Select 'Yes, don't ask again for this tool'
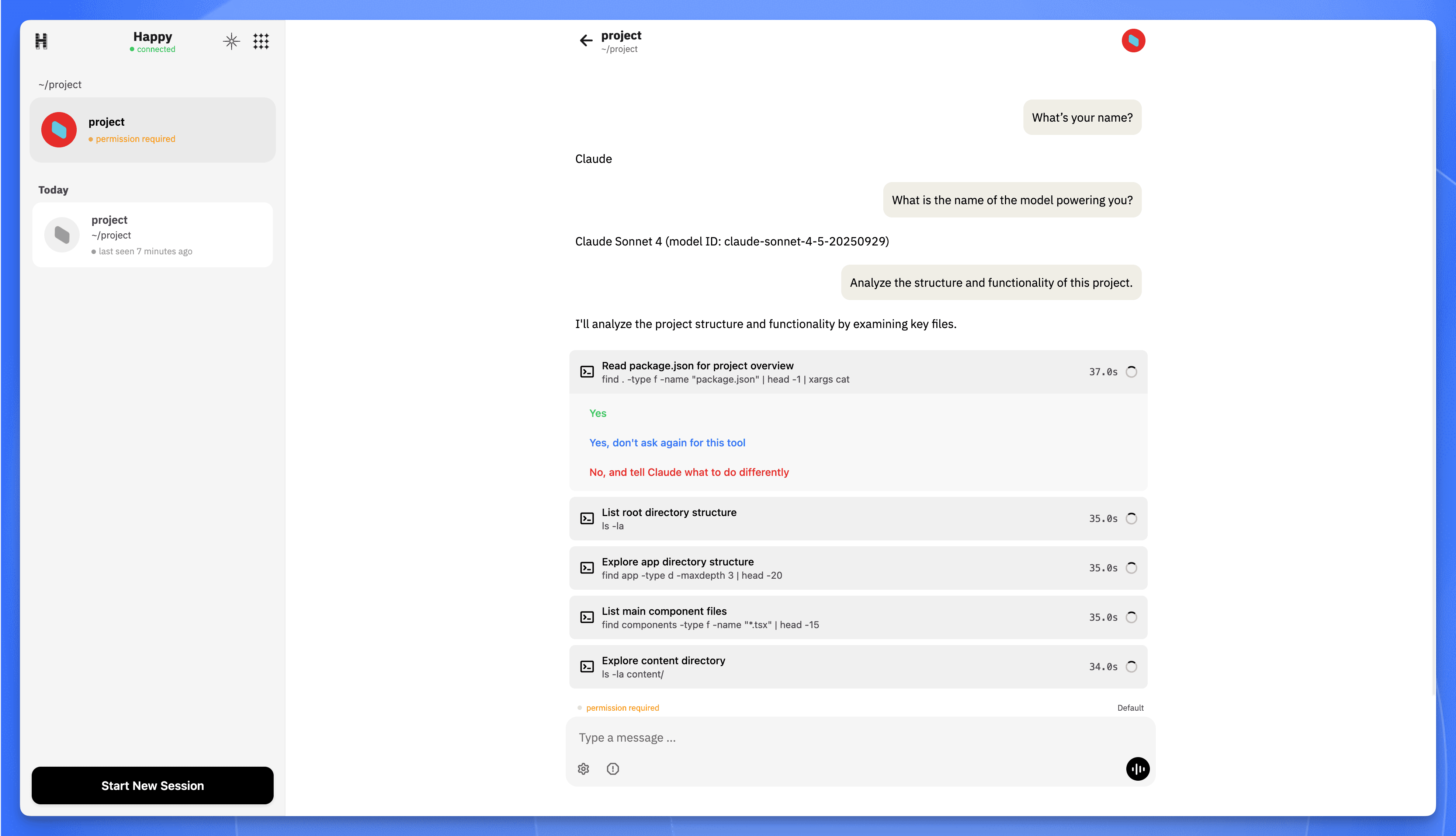 (667, 442)
